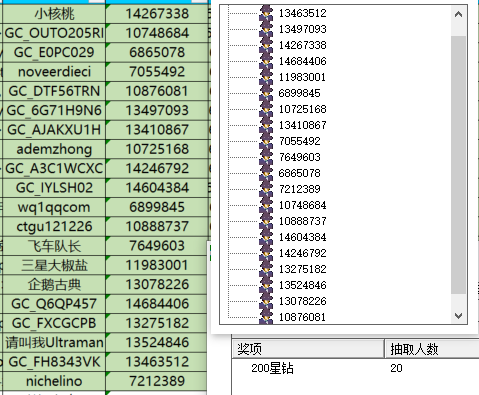479x395 pixels.
Task: Click the user icon beside 14604384 in list
Action: [266, 237]
